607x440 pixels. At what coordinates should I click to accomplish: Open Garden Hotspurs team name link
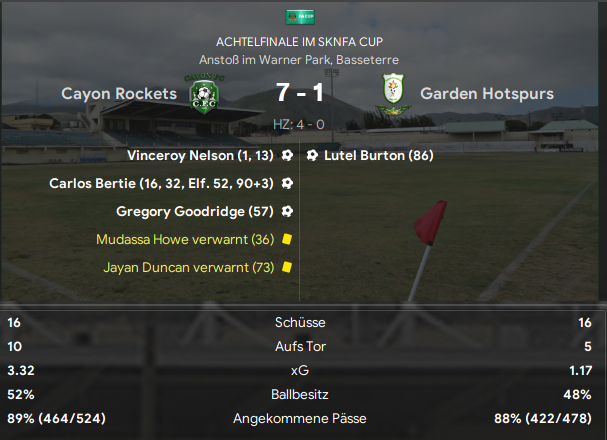coord(487,94)
